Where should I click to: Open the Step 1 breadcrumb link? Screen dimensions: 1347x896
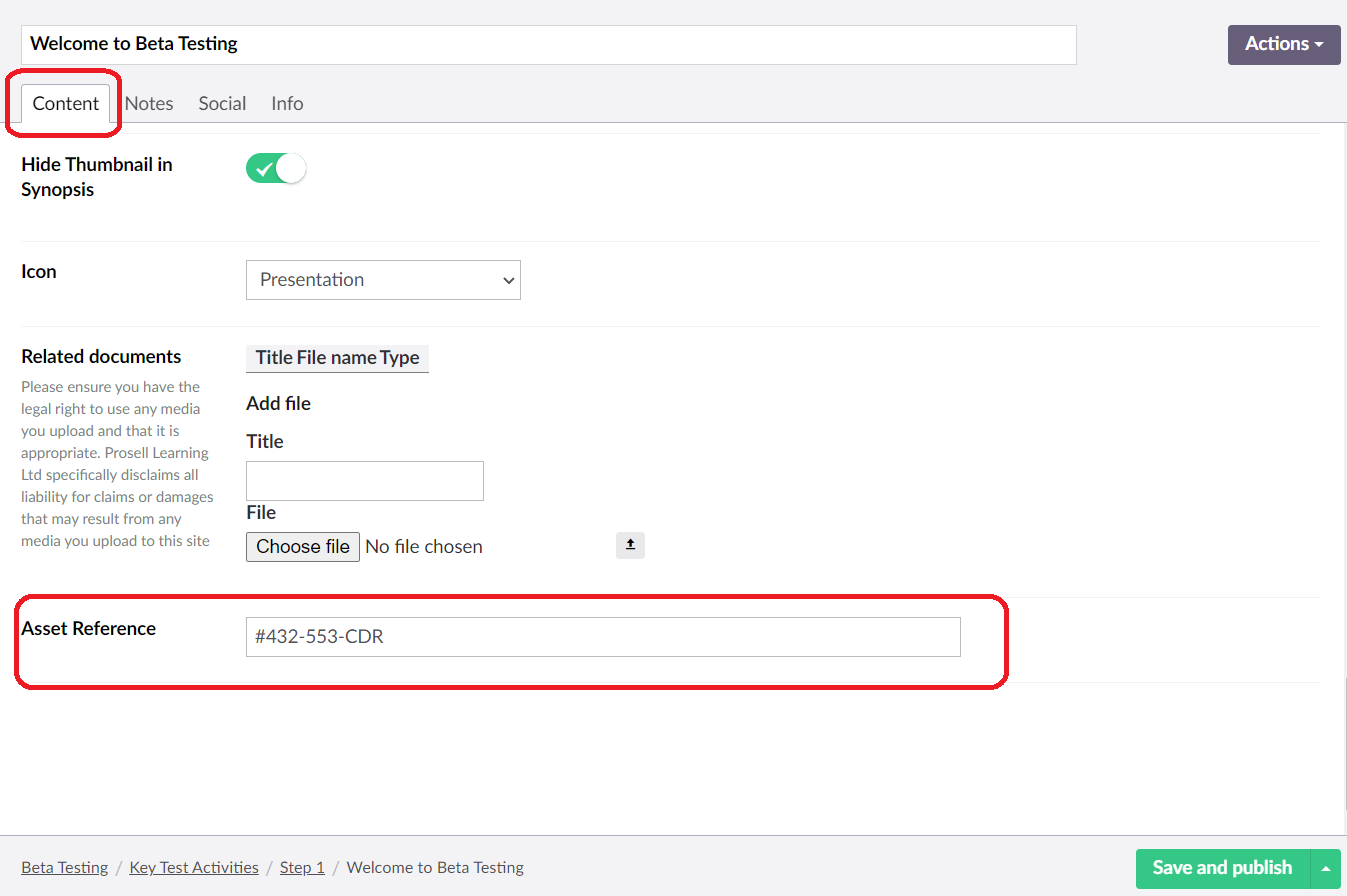[x=302, y=867]
